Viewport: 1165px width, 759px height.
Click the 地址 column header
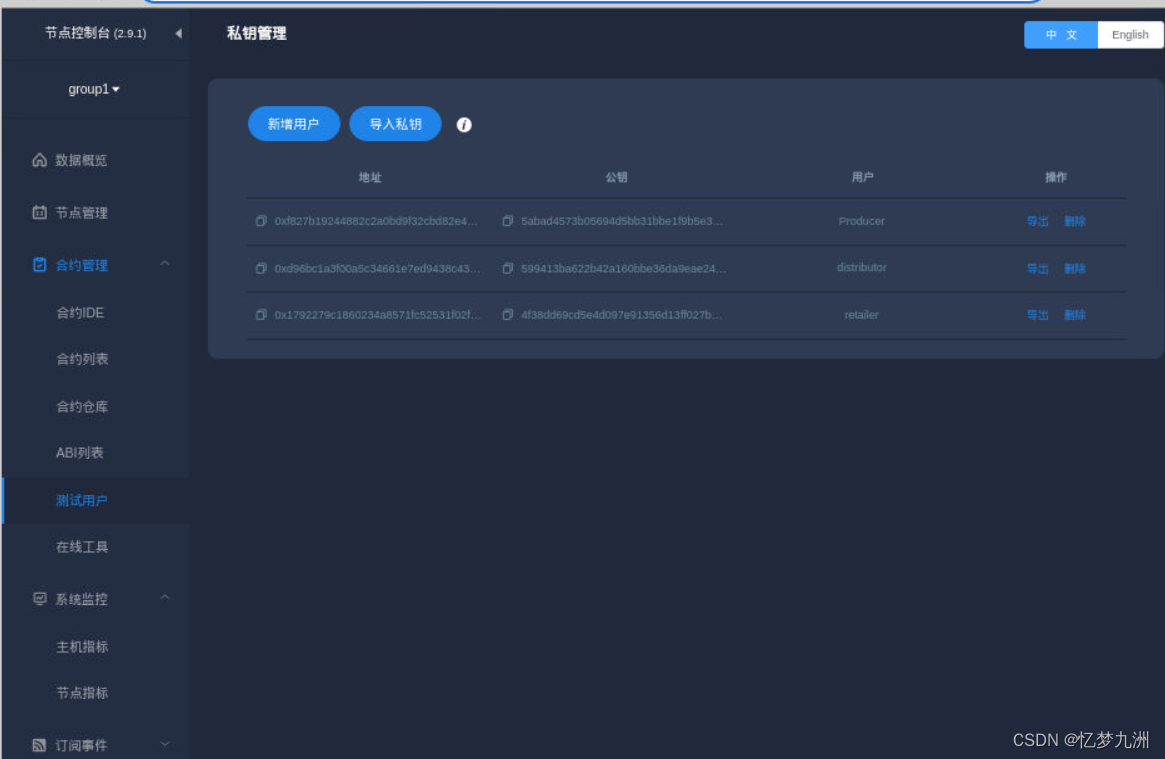[x=370, y=177]
